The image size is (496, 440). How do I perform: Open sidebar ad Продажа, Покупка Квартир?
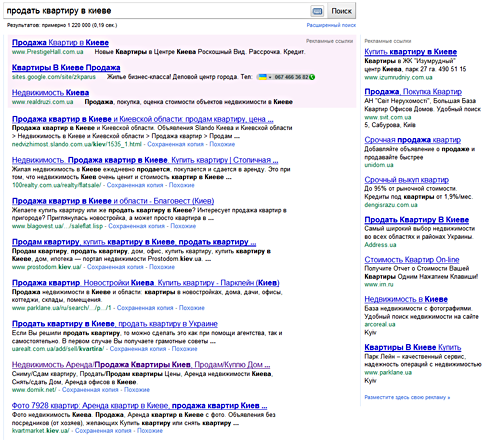tap(413, 91)
